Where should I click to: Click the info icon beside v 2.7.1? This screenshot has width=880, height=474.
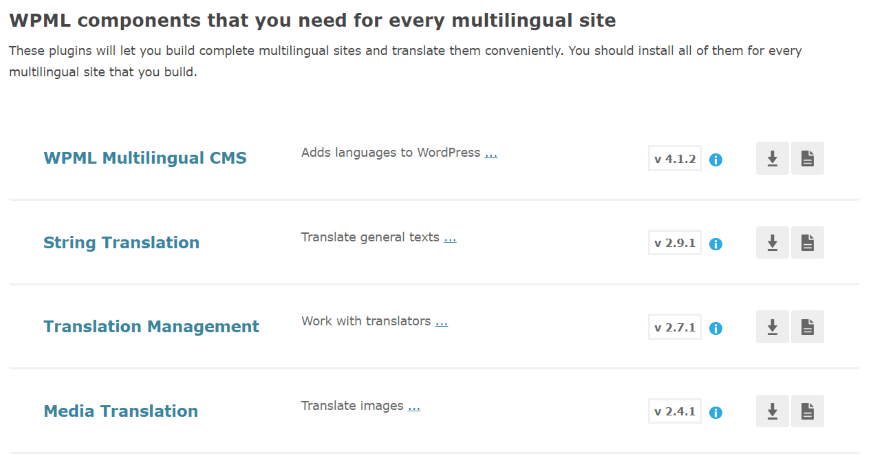point(716,328)
